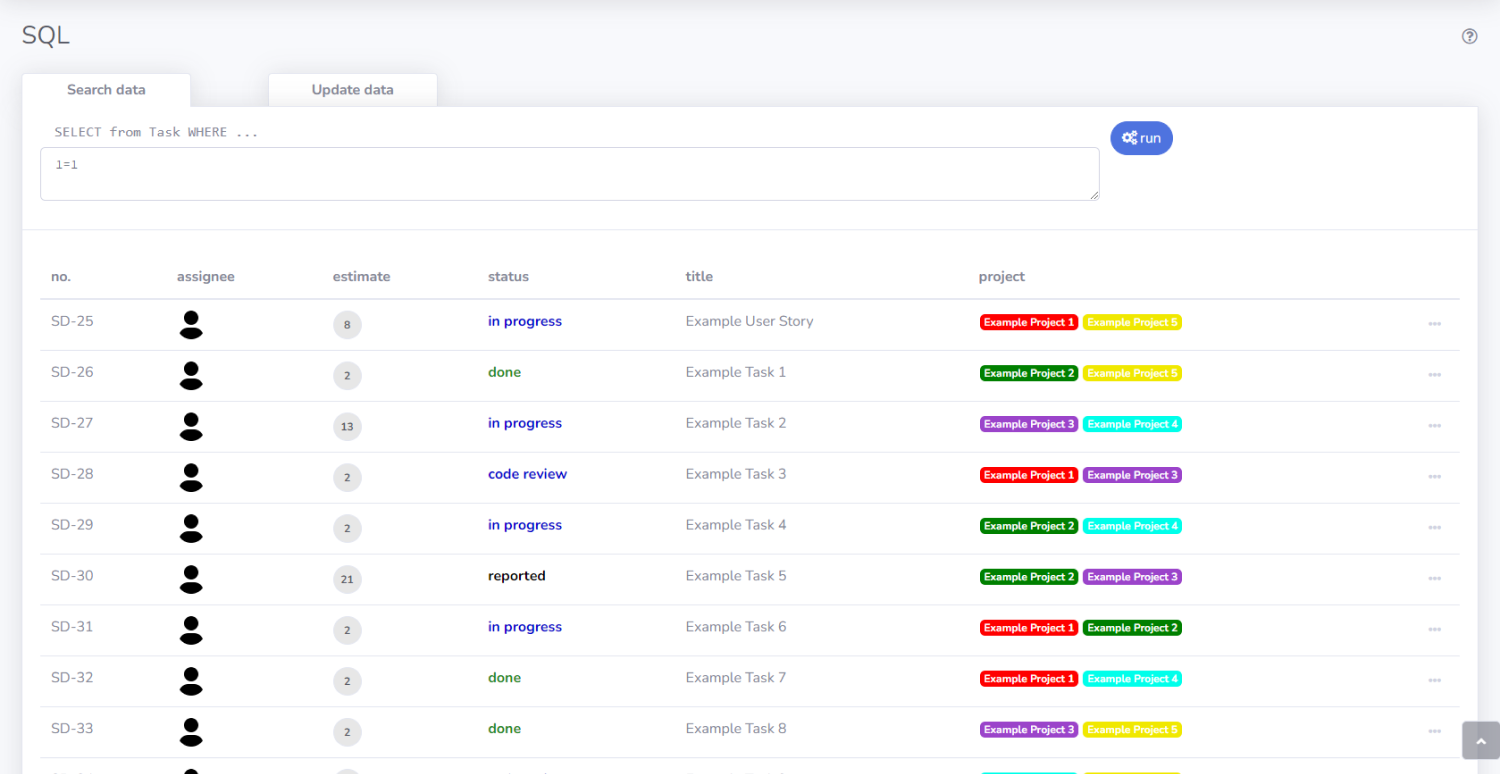Click the SQL page heading
Screen dimensions: 1500x774
click(x=46, y=36)
